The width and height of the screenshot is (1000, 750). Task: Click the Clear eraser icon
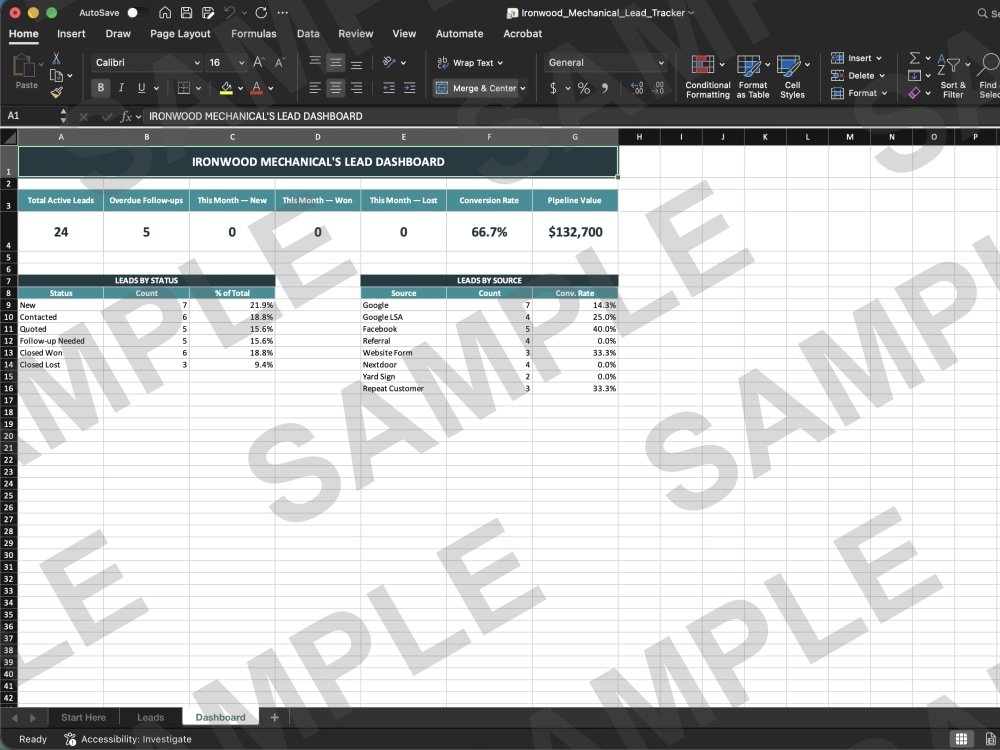(915, 93)
